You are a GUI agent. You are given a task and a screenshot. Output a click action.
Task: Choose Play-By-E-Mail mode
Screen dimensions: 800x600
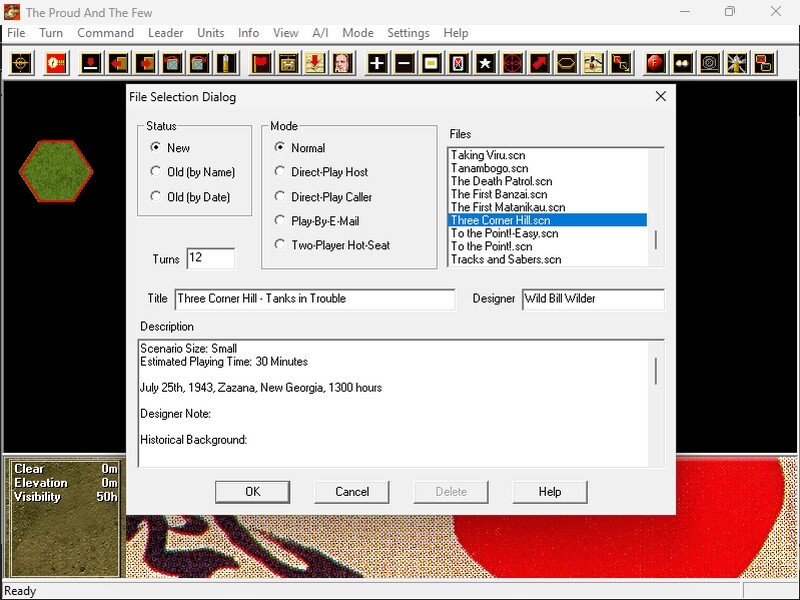(x=280, y=220)
